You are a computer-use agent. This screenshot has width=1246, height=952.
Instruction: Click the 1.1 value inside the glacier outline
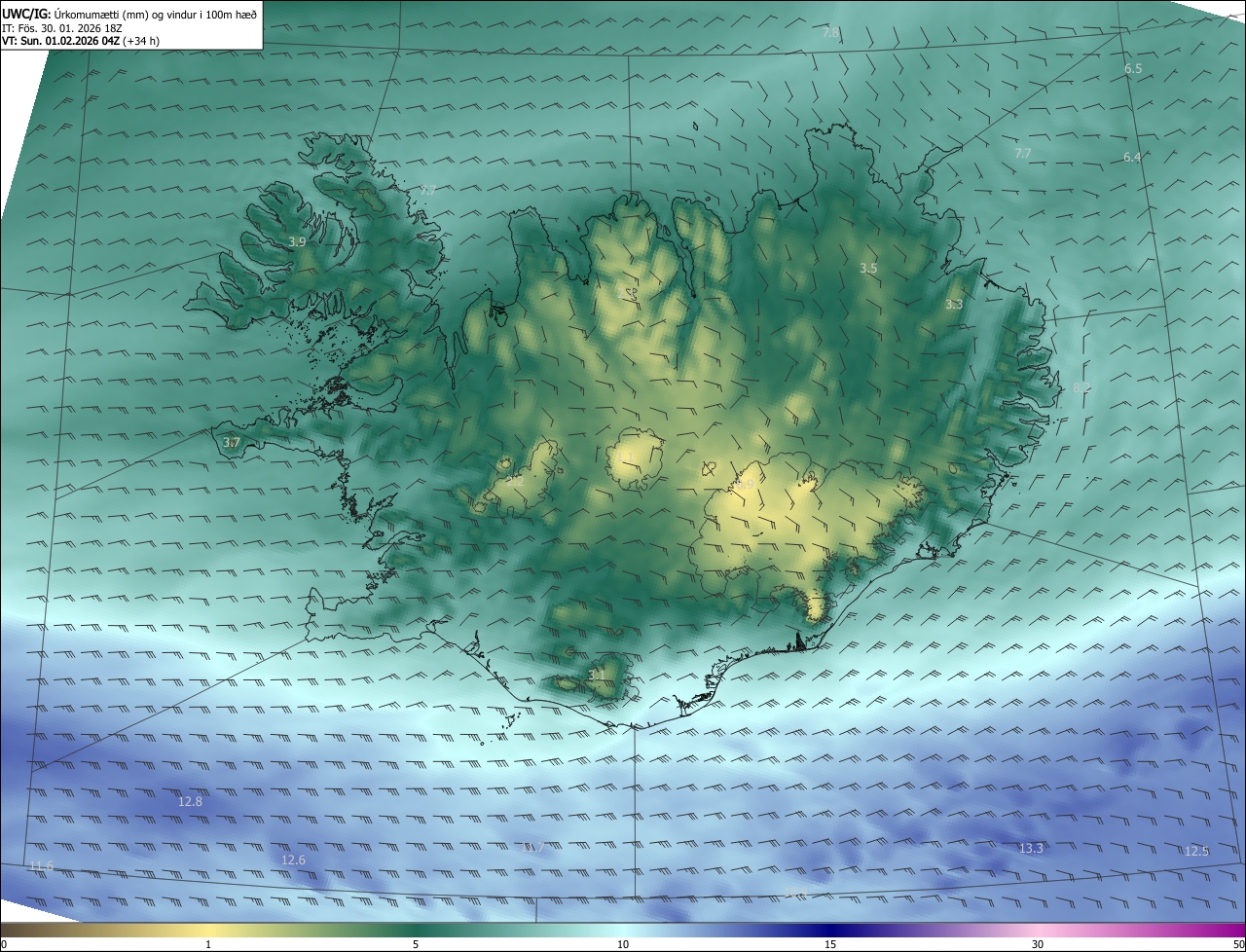626,457
